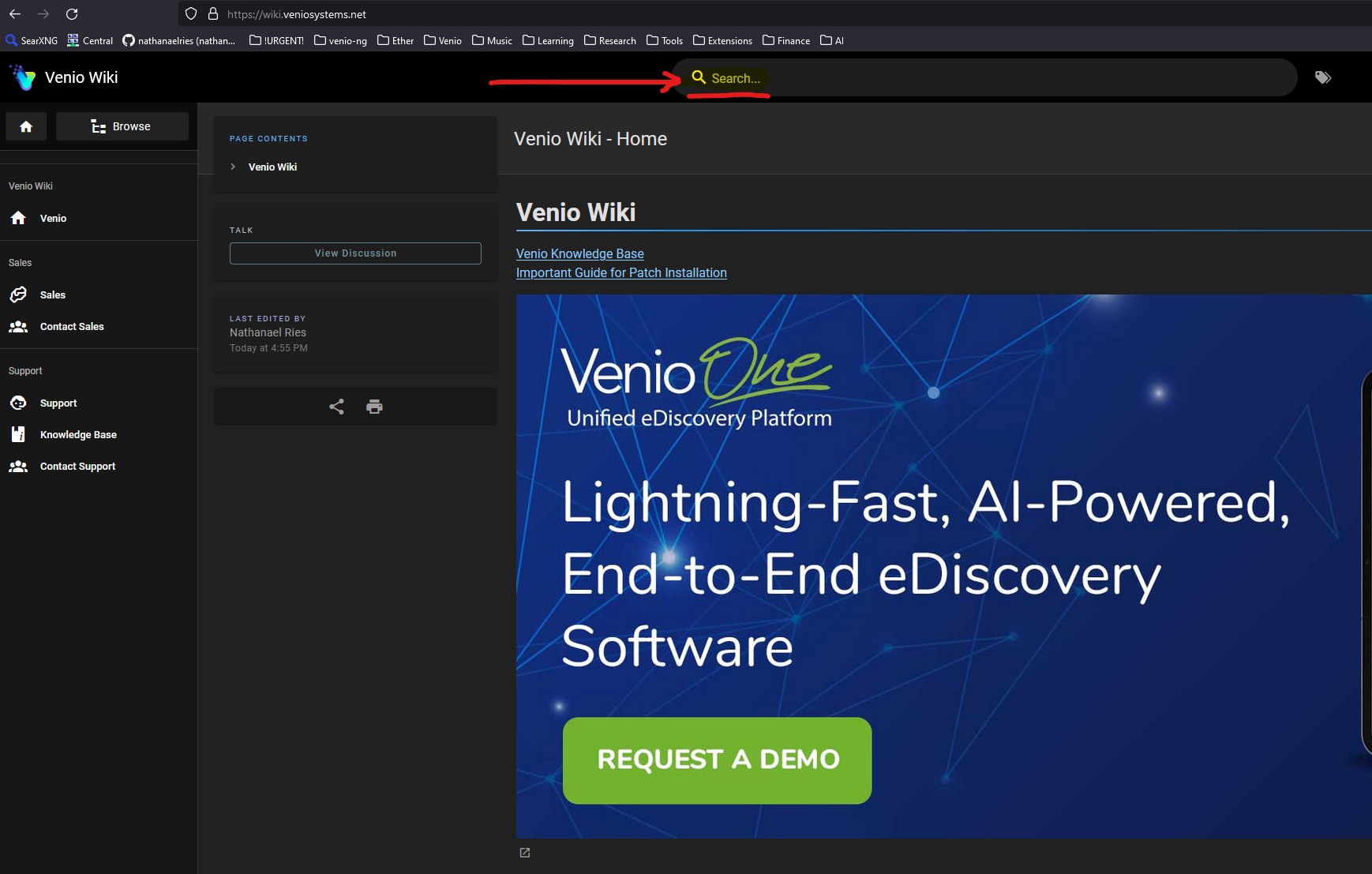
Task: Open the Research bookmark folder
Action: [x=609, y=40]
